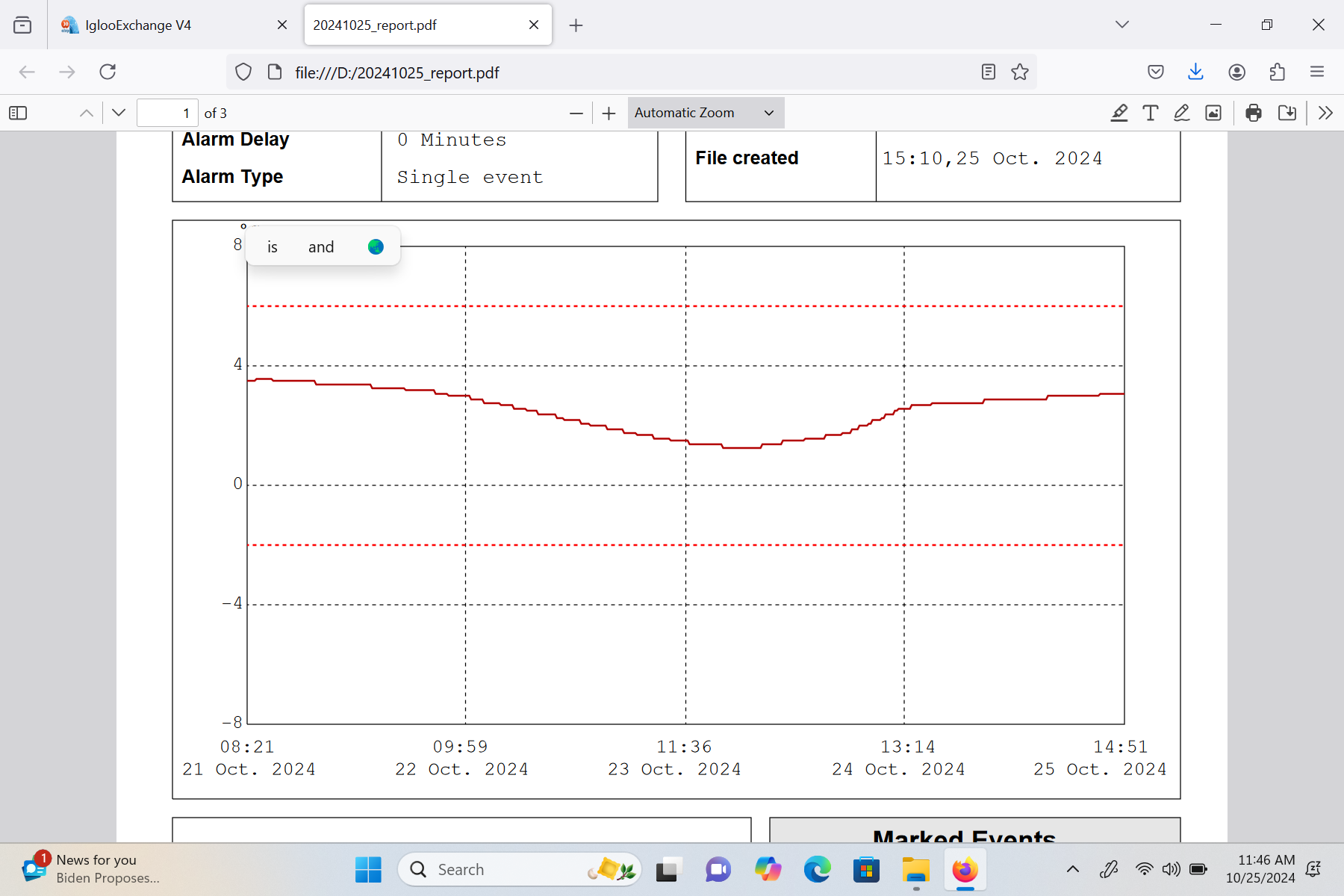Select the PDF add image tool
Screen dimensions: 1344x896
(1213, 113)
